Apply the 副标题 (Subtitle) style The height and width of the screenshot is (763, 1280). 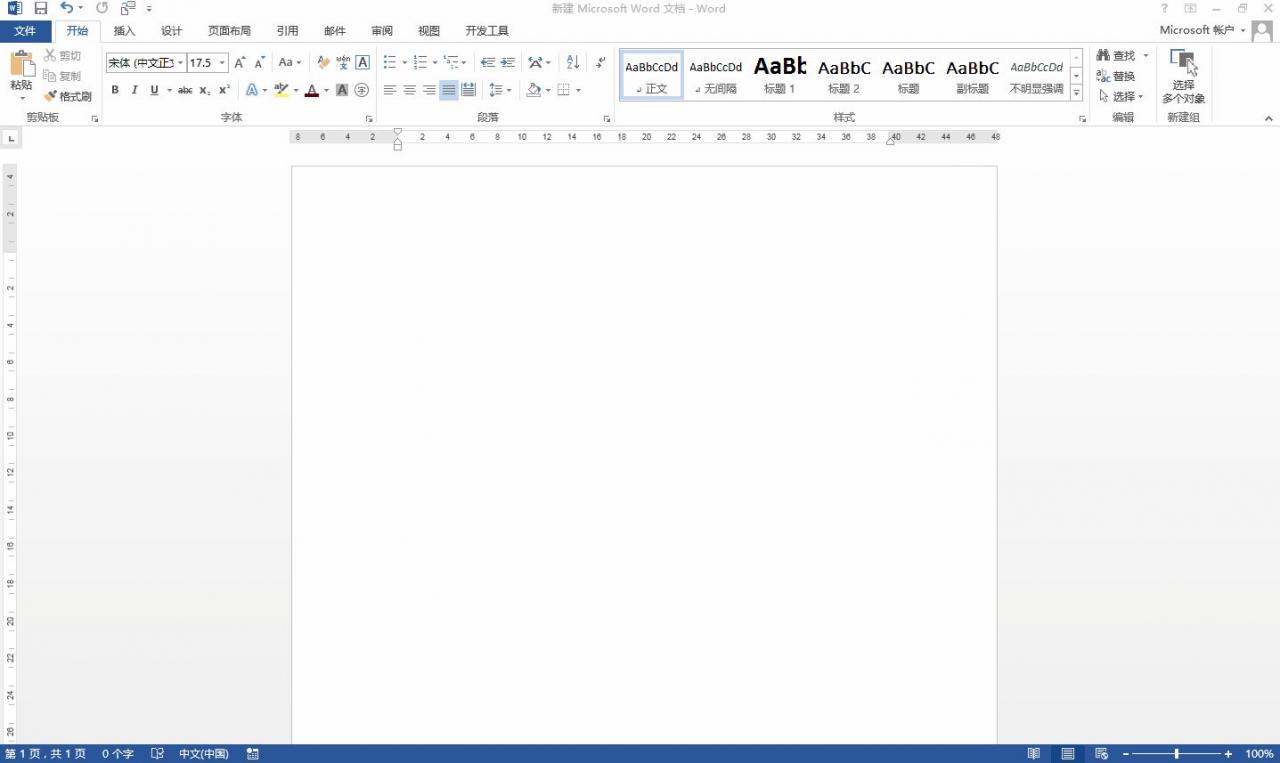[972, 75]
